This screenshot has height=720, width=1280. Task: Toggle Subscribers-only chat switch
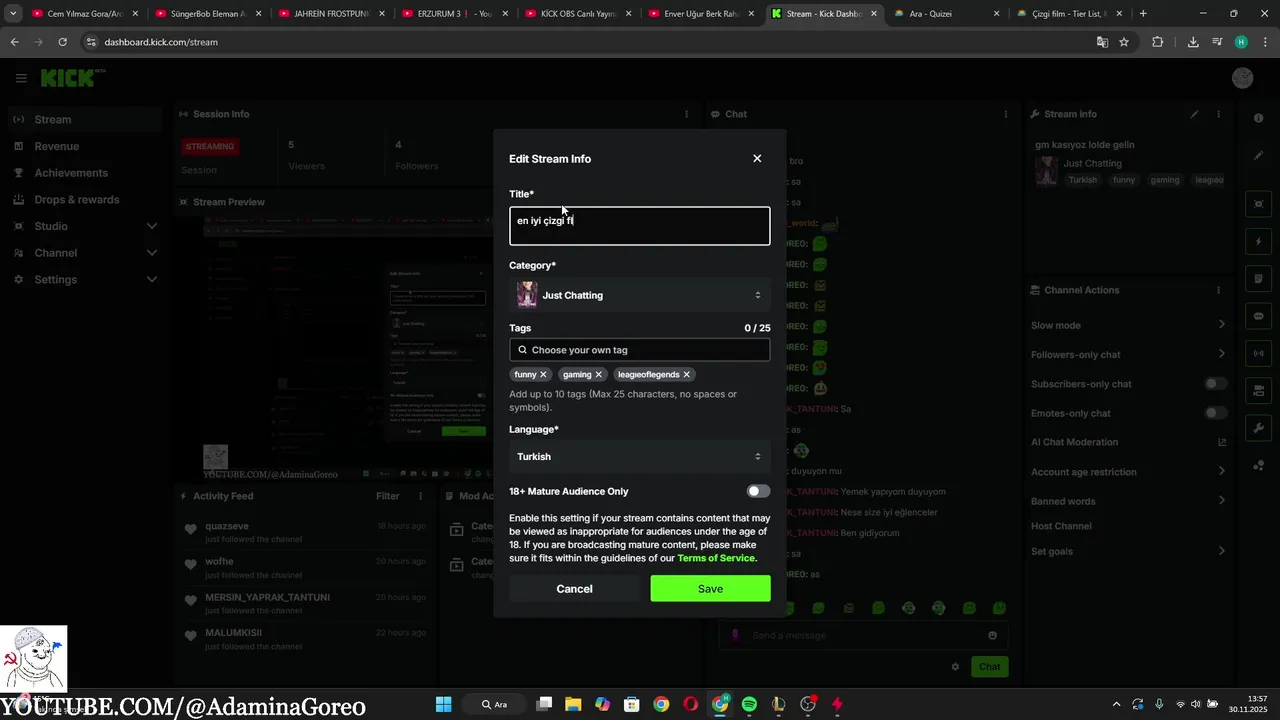[x=1216, y=384]
